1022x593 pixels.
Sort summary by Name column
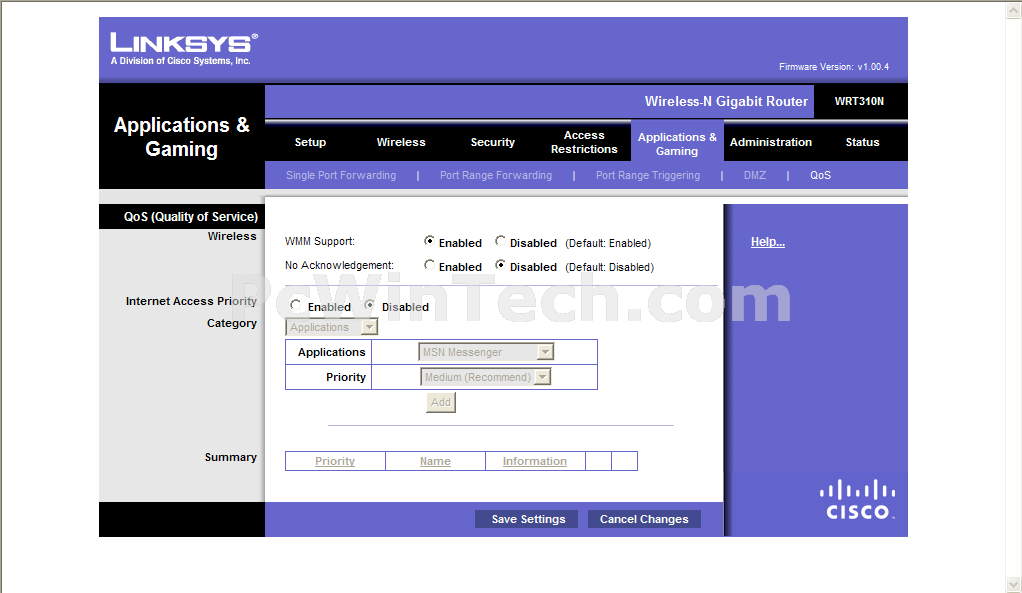pyautogui.click(x=435, y=461)
